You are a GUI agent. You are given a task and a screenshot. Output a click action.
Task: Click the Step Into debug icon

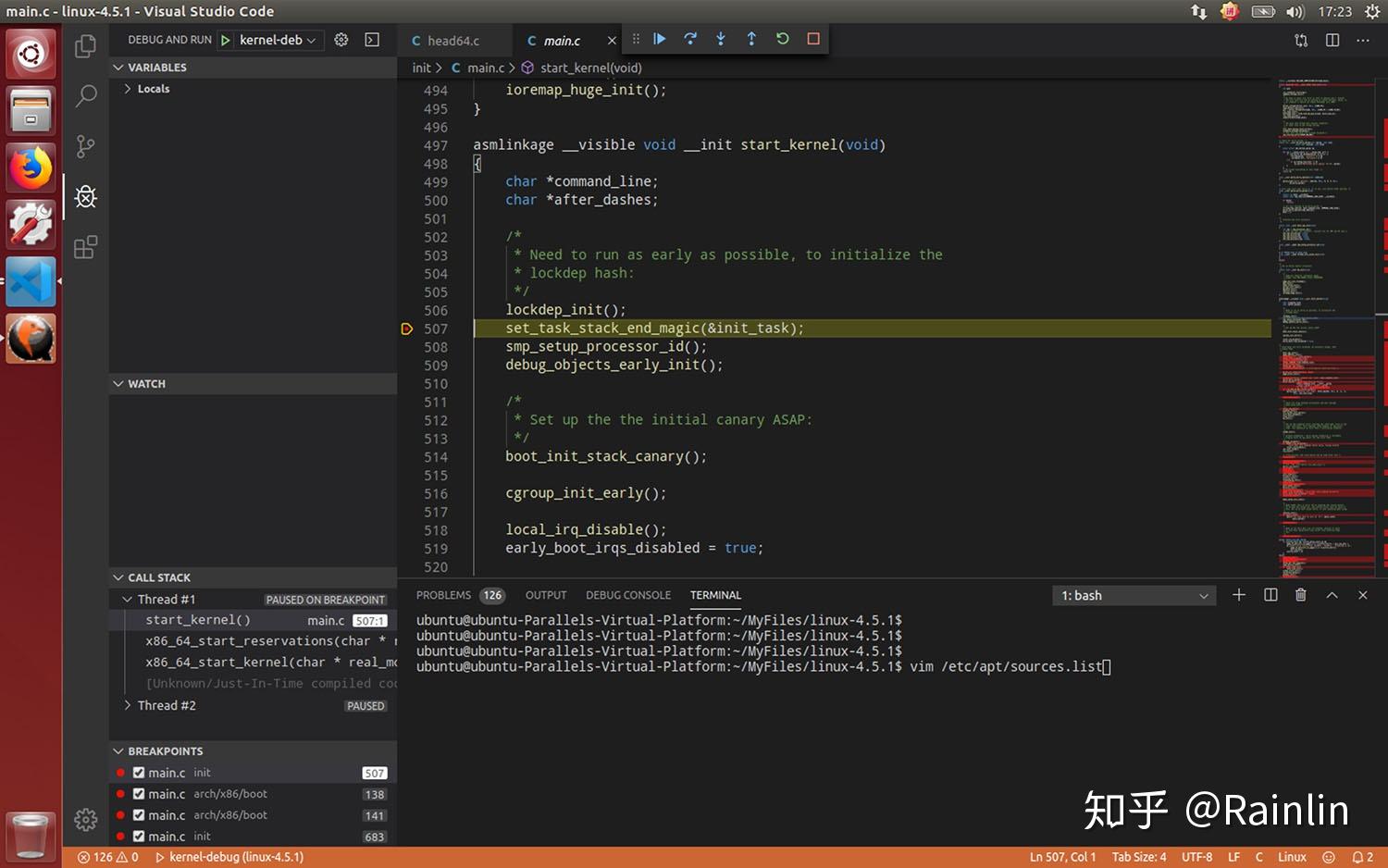click(x=721, y=39)
